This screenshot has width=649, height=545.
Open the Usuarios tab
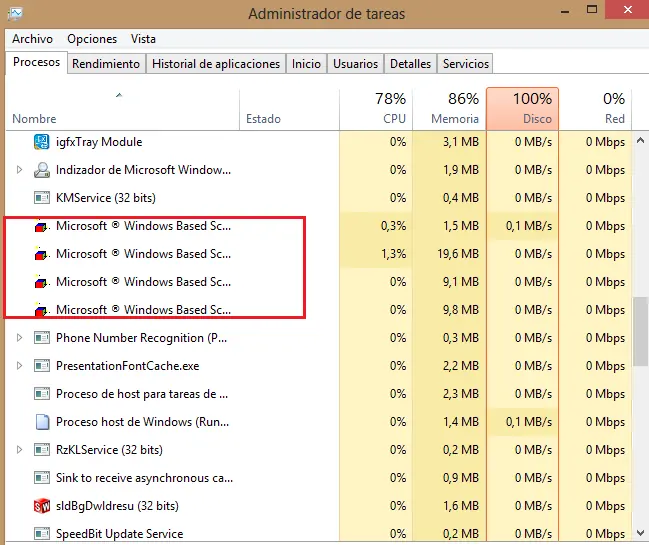pos(356,64)
